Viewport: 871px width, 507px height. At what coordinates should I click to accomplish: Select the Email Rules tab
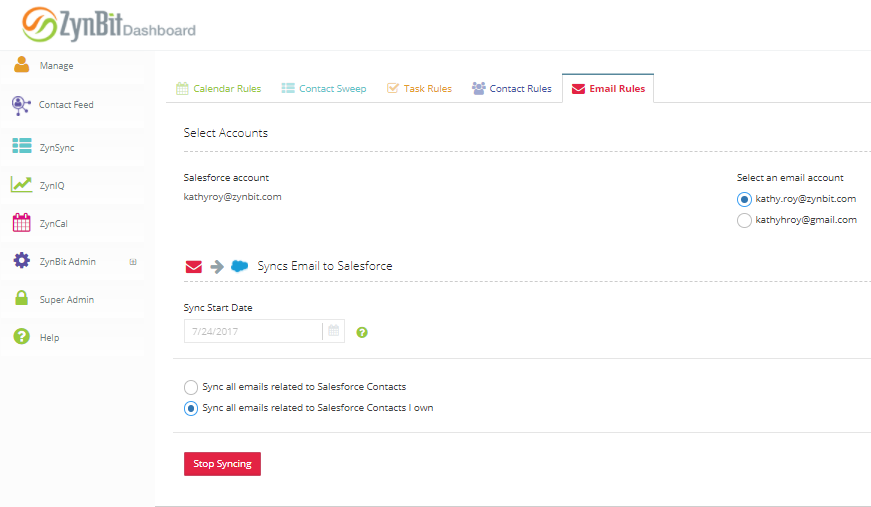(608, 88)
